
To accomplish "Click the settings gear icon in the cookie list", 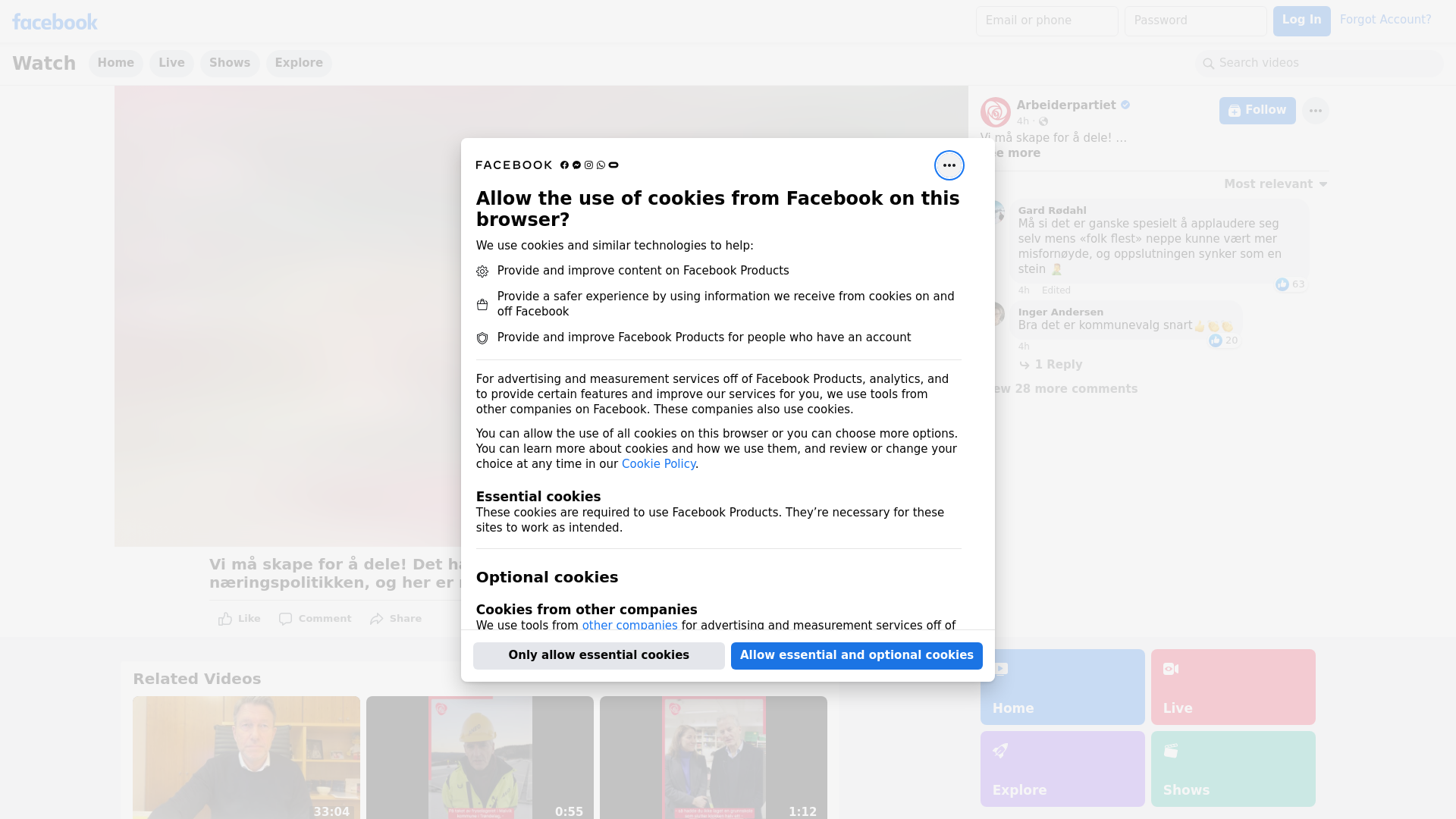I will click(482, 271).
